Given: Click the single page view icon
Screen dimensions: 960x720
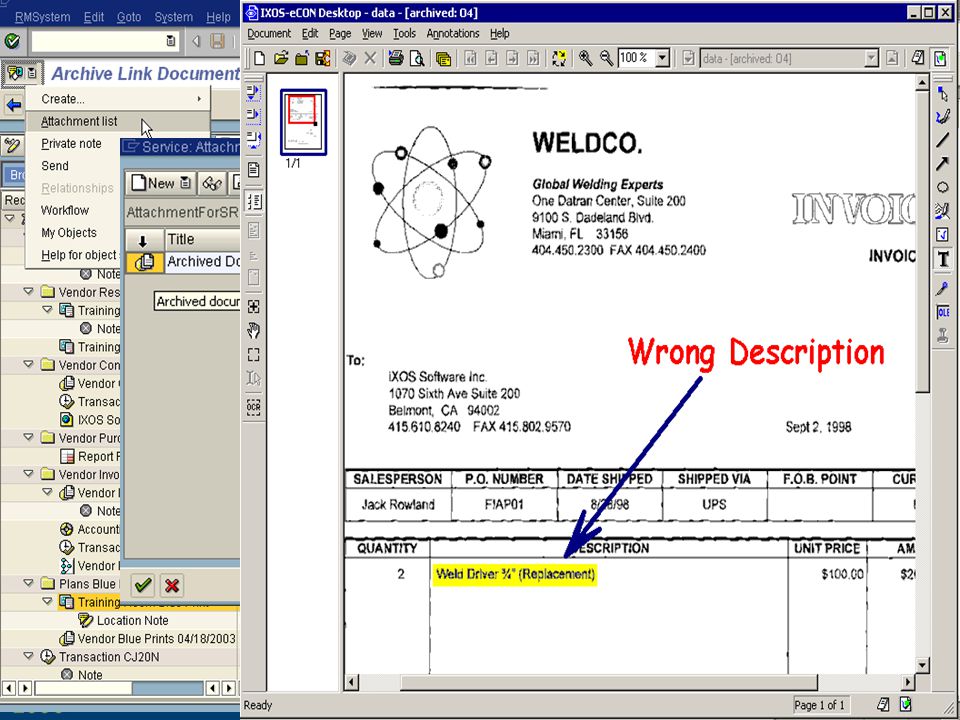Looking at the screenshot, I should 253,170.
